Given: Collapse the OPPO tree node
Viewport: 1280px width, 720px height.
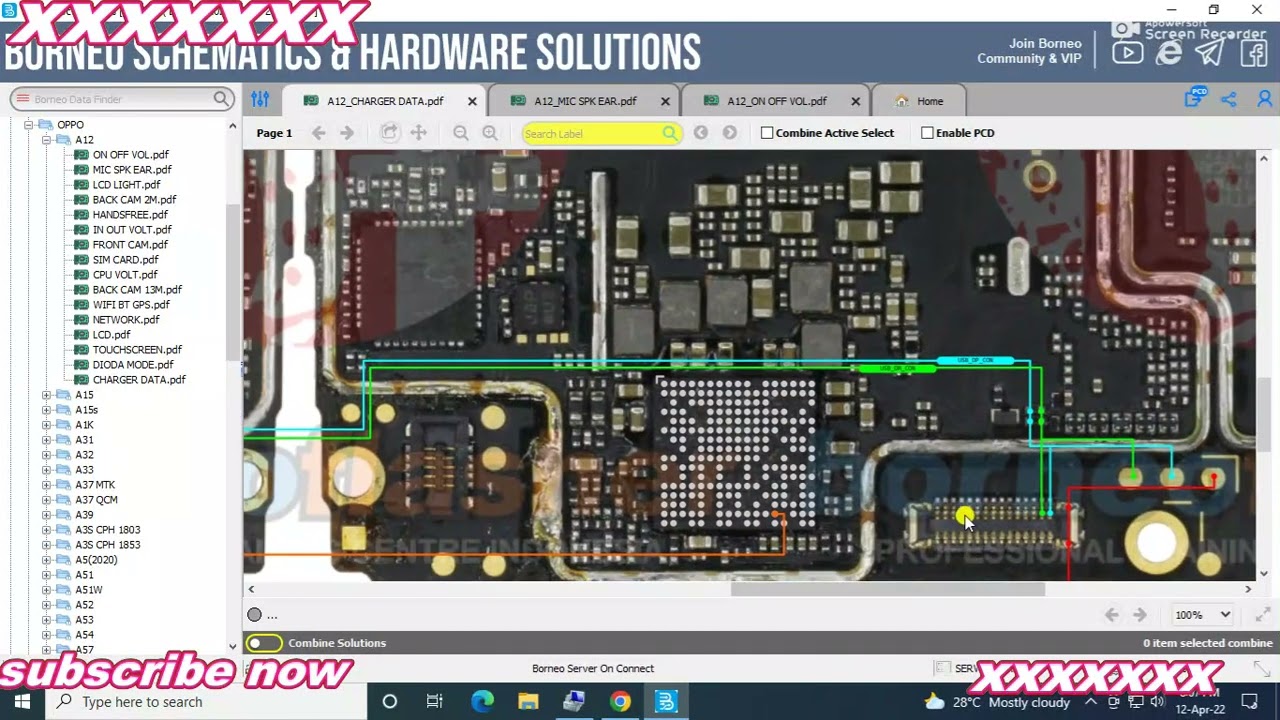Looking at the screenshot, I should pyautogui.click(x=29, y=125).
